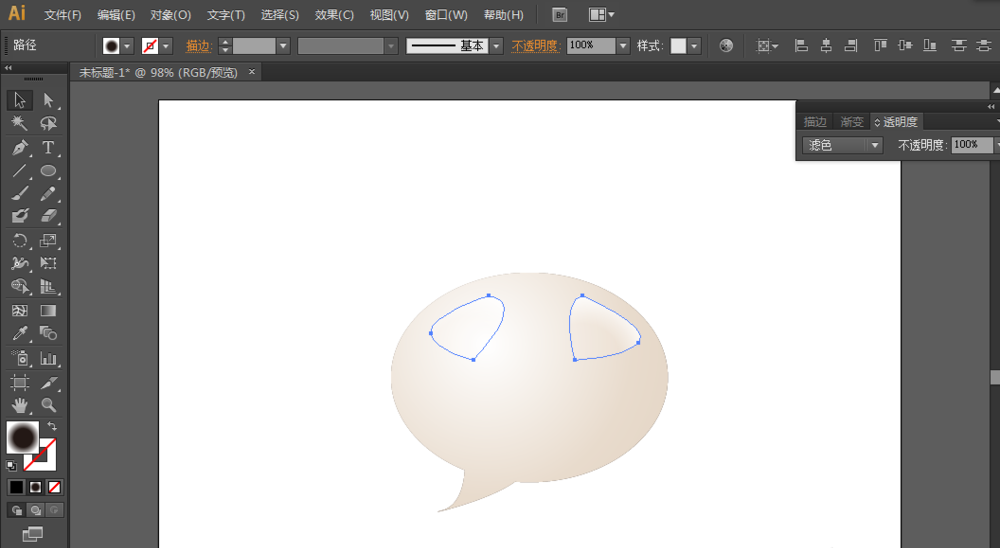The image size is (1000, 548).
Task: Select the Perspective Grid tool
Action: click(x=48, y=286)
